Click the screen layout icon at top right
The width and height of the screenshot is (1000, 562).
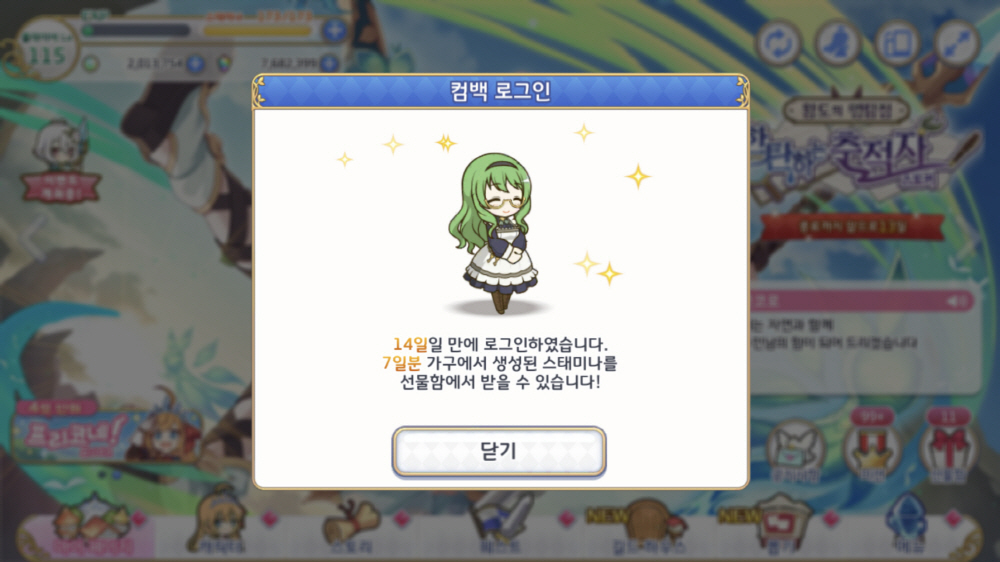click(897, 43)
